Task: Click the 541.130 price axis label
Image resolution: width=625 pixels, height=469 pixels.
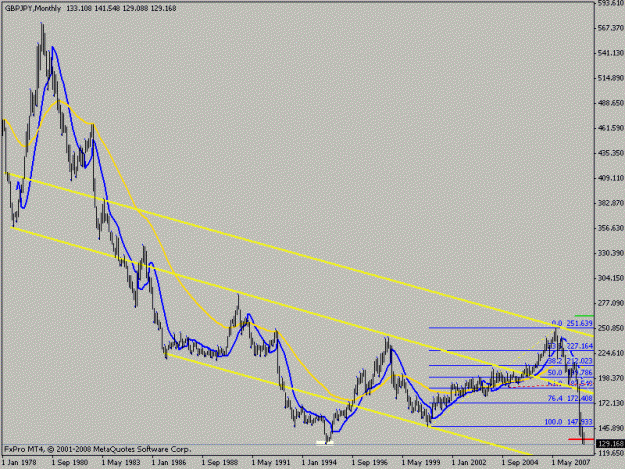Action: (611, 53)
